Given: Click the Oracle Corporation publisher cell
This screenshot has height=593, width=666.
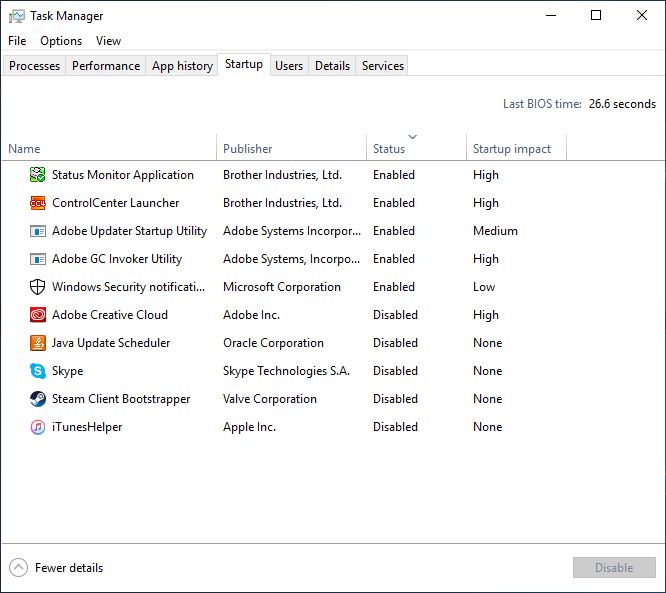Looking at the screenshot, I should click(274, 343).
